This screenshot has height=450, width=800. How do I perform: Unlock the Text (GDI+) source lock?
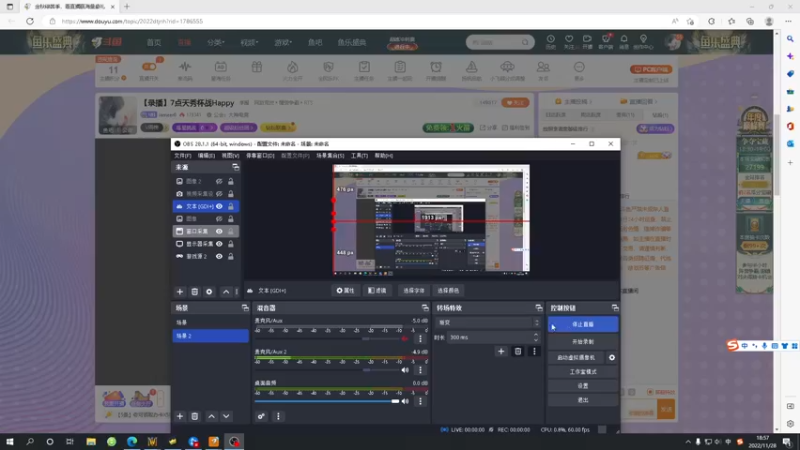[231, 206]
